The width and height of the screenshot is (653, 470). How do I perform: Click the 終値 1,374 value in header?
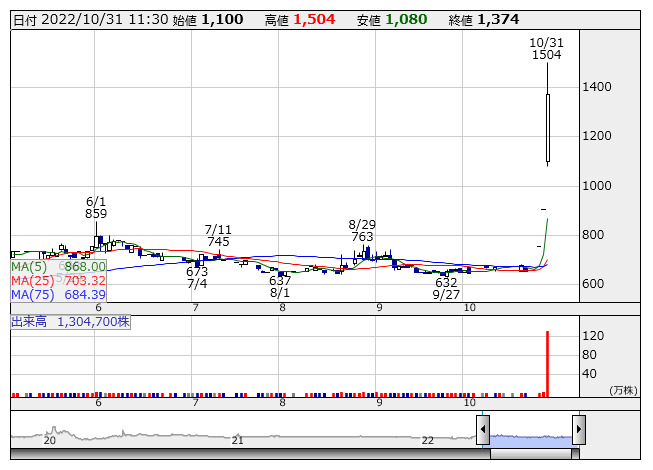[499, 20]
